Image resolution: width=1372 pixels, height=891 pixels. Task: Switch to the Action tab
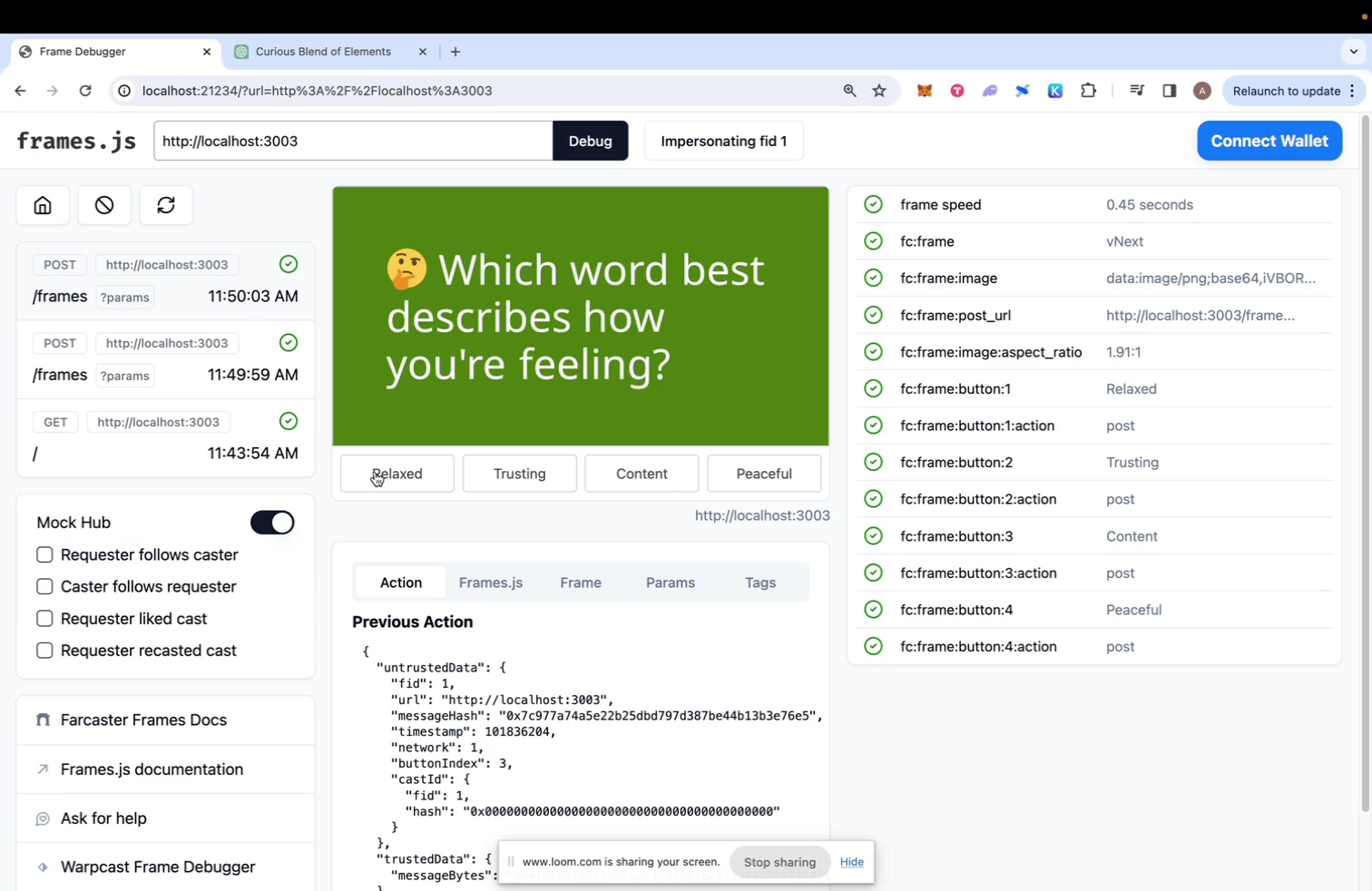pos(401,583)
